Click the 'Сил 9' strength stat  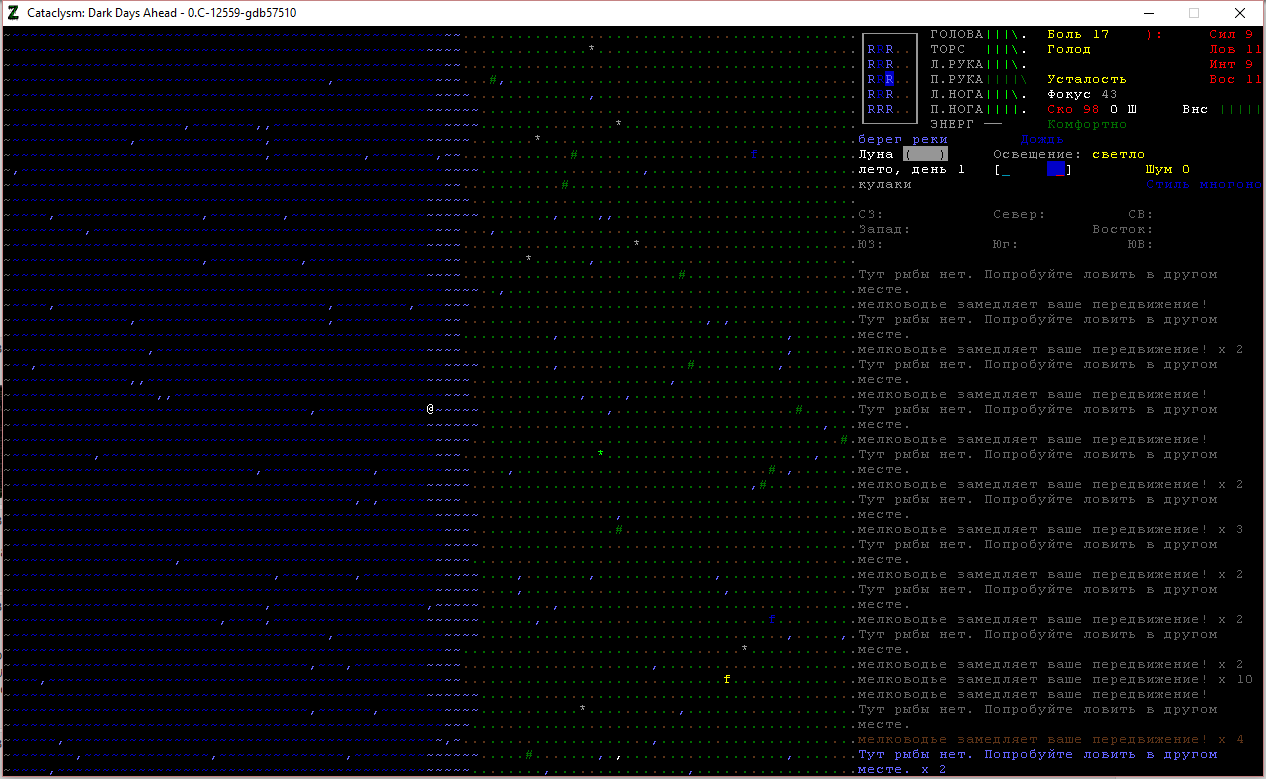pos(1231,34)
